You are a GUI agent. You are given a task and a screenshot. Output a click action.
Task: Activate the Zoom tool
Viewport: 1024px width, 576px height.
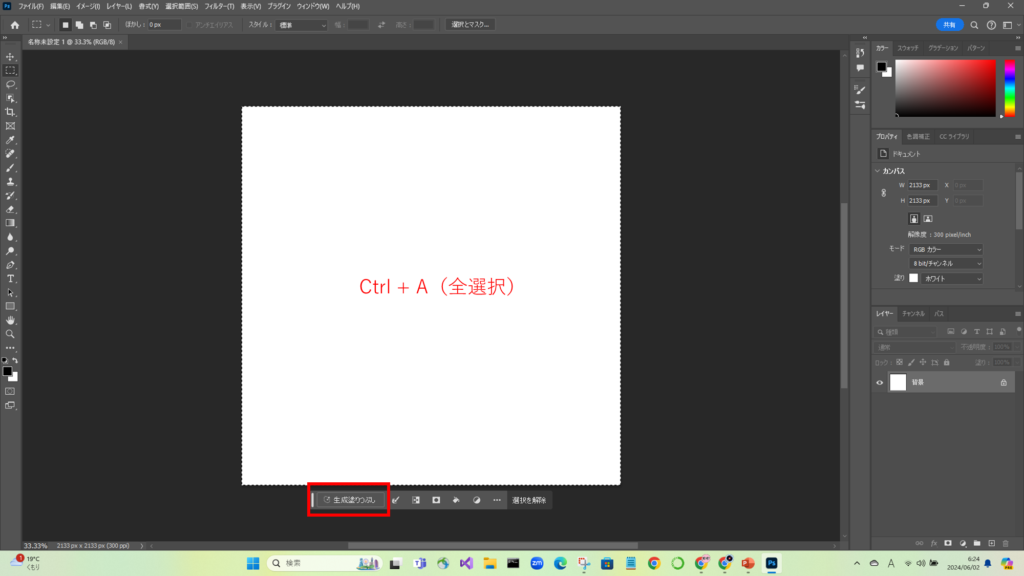pos(10,334)
